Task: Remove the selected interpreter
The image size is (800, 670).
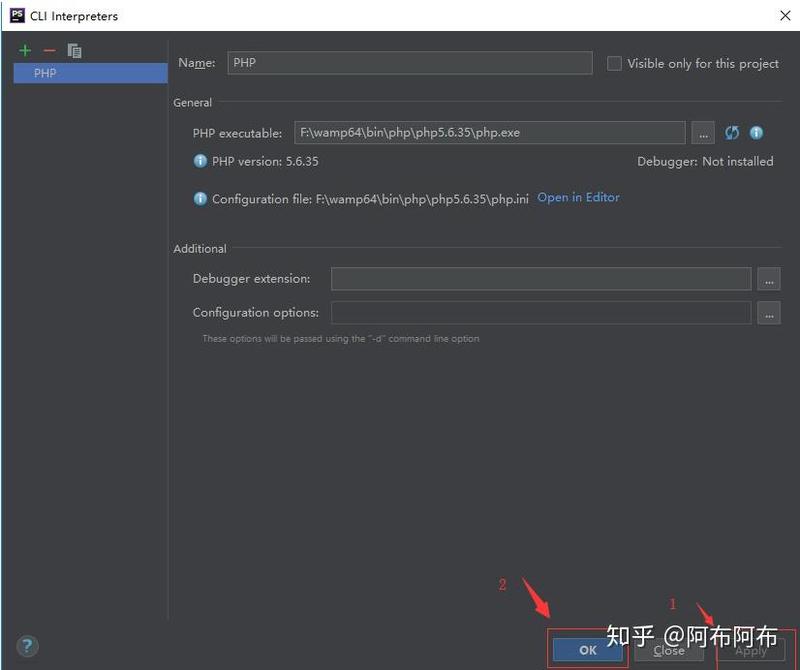Action: (x=49, y=51)
